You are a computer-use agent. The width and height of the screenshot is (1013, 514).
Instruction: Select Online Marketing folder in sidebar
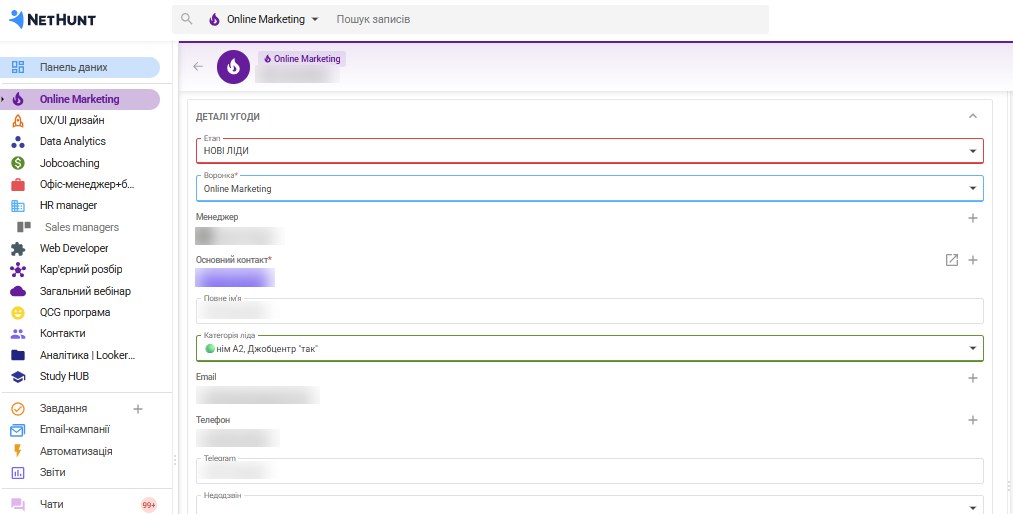(x=80, y=99)
